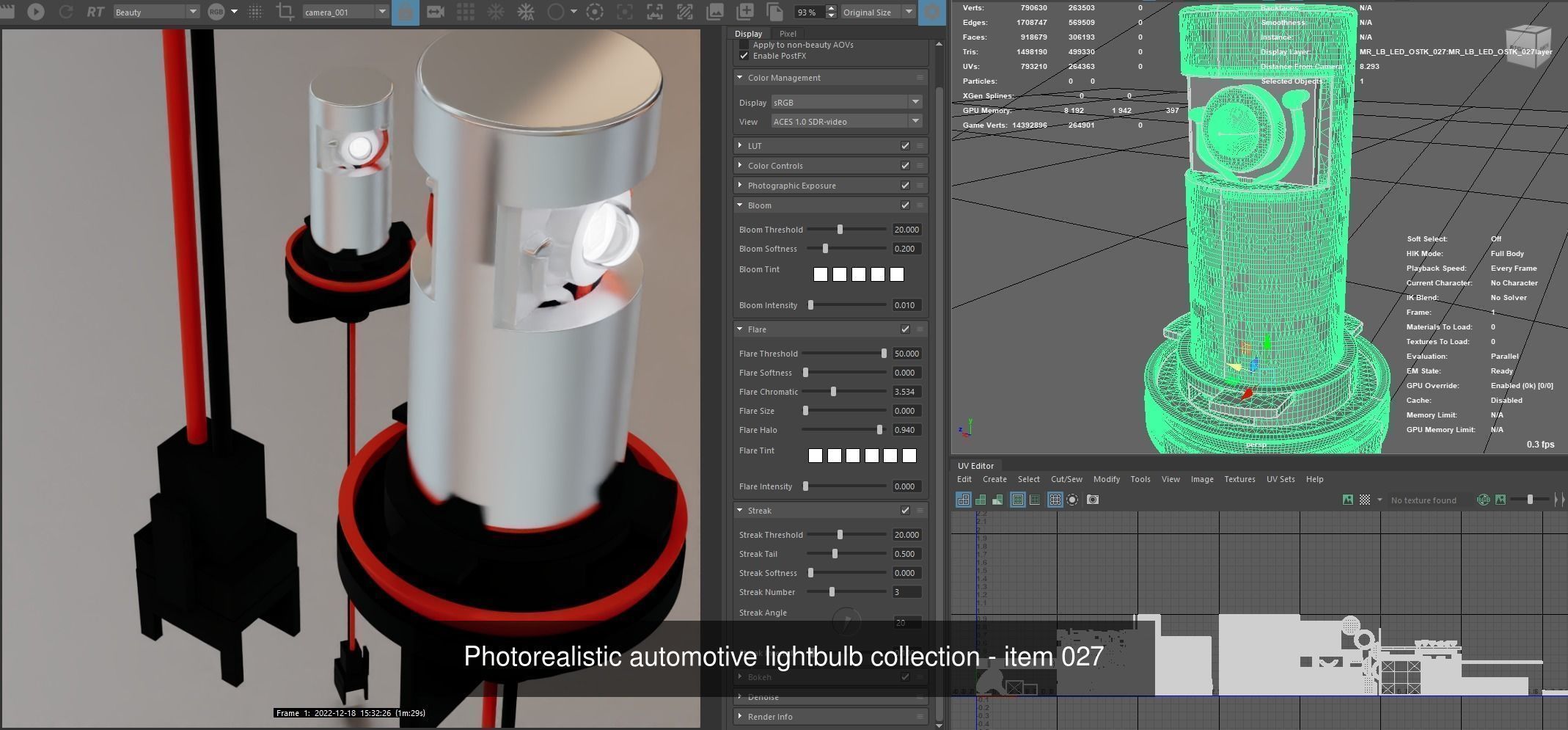Open the UV Editor Help menu
The height and width of the screenshot is (730, 1568).
tap(1314, 479)
